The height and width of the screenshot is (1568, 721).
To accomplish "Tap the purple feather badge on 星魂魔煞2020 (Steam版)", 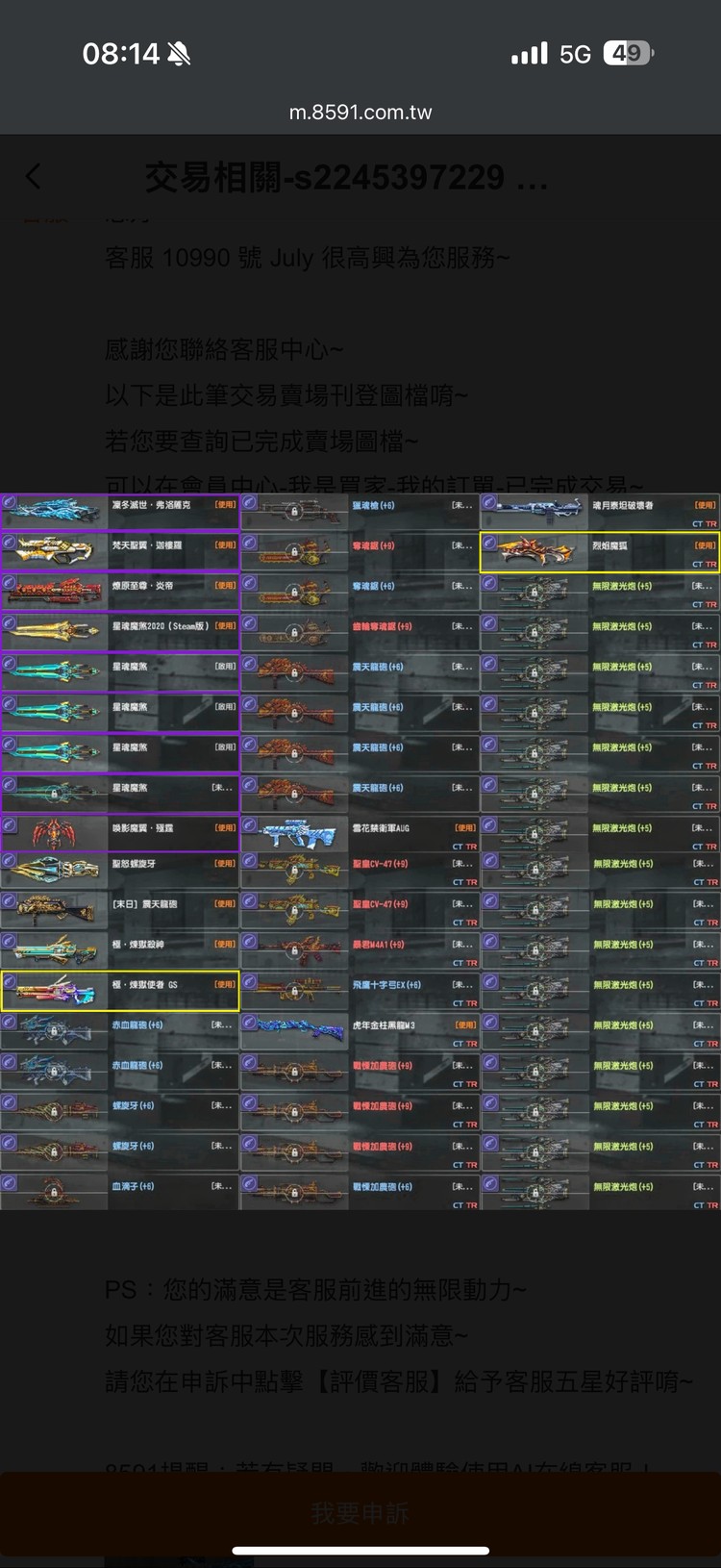I will tap(10, 624).
